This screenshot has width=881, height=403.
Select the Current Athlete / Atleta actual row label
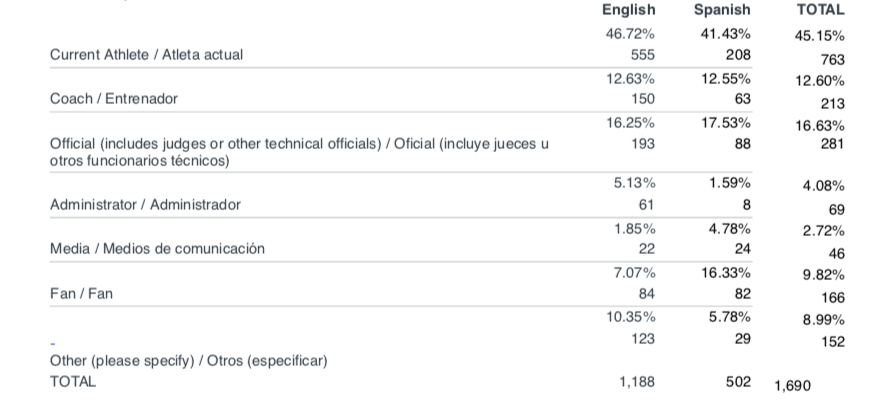coord(147,55)
